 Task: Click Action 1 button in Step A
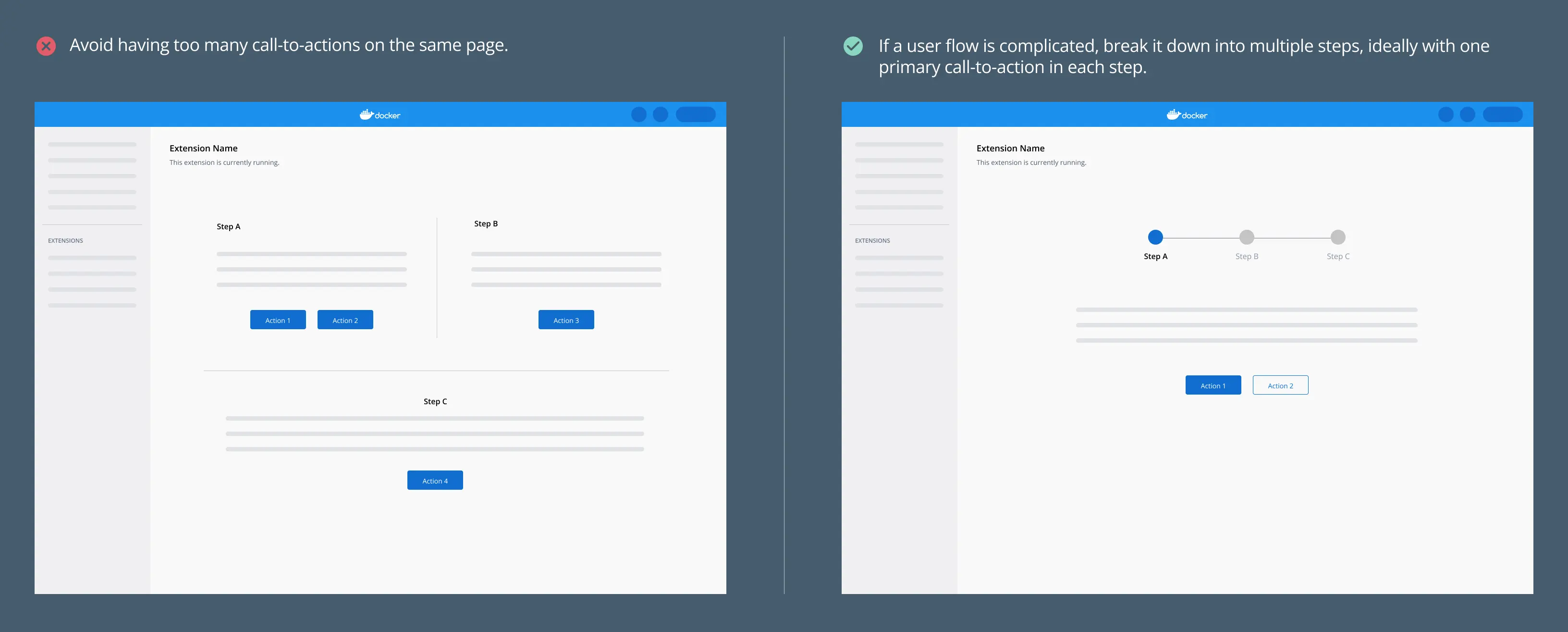pos(278,320)
